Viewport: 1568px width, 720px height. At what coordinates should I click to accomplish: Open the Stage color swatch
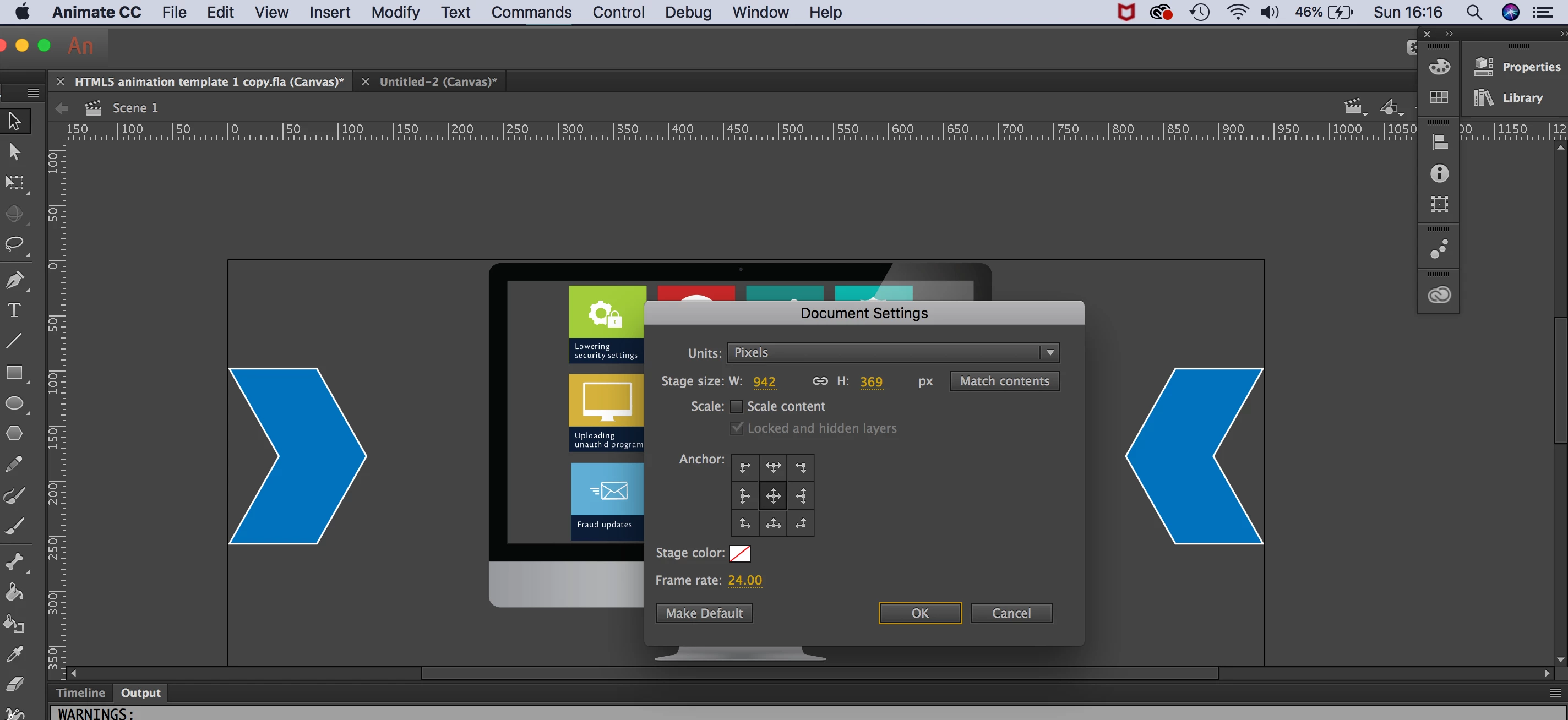click(x=739, y=553)
